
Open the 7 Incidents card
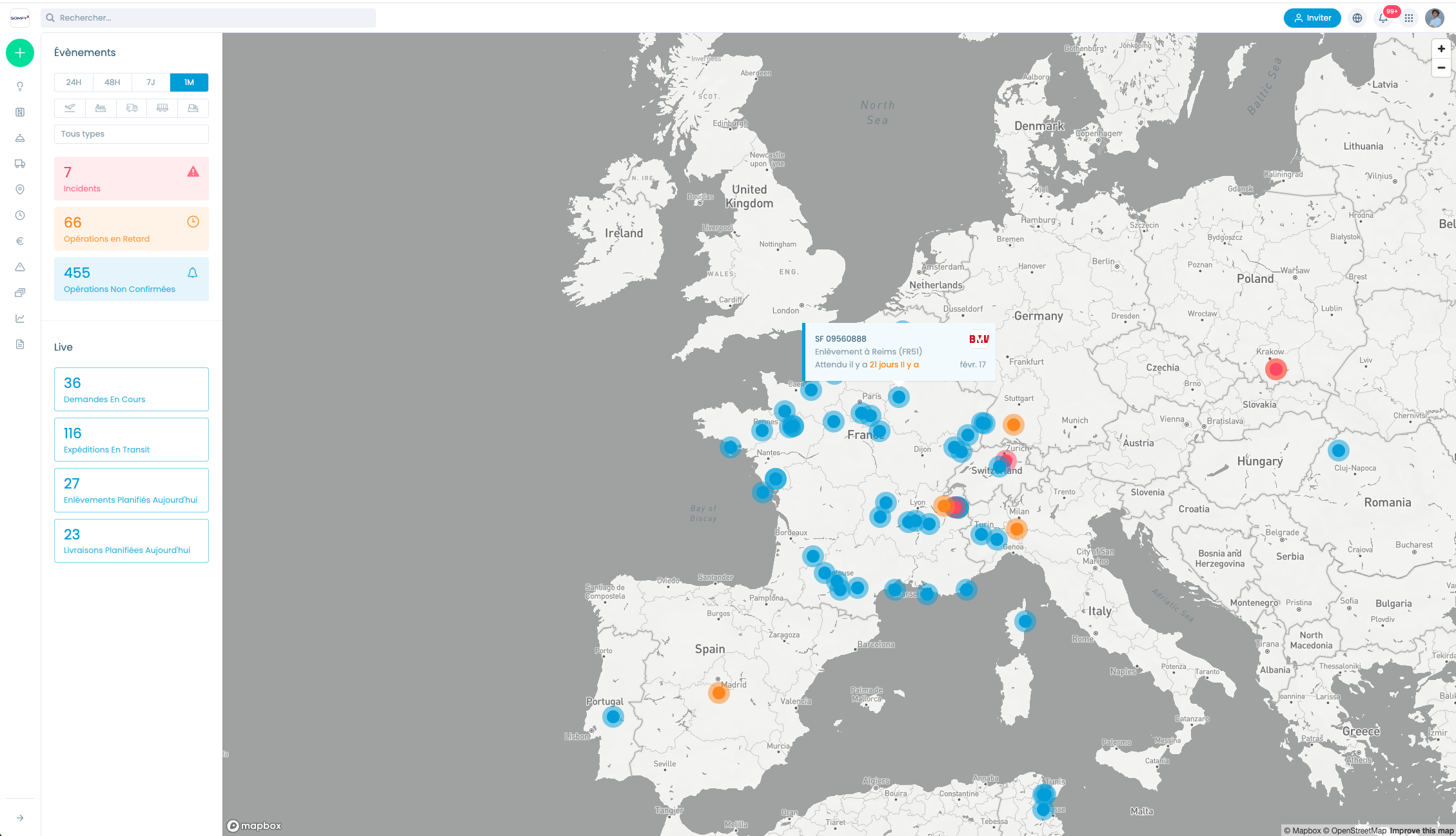[x=132, y=179]
